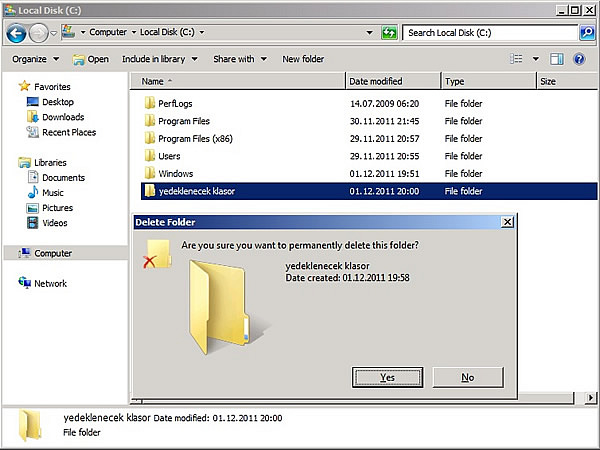Focus the Search Local Disk (C:) field
Viewport: 600px width, 450px height.
(x=489, y=33)
